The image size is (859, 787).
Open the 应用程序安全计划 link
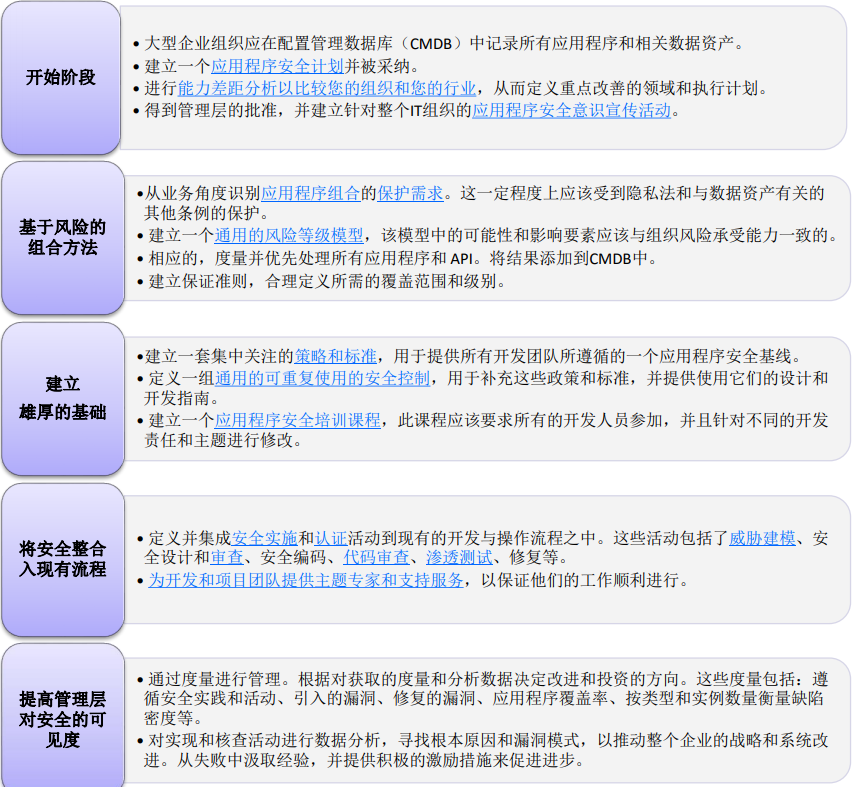tap(277, 66)
